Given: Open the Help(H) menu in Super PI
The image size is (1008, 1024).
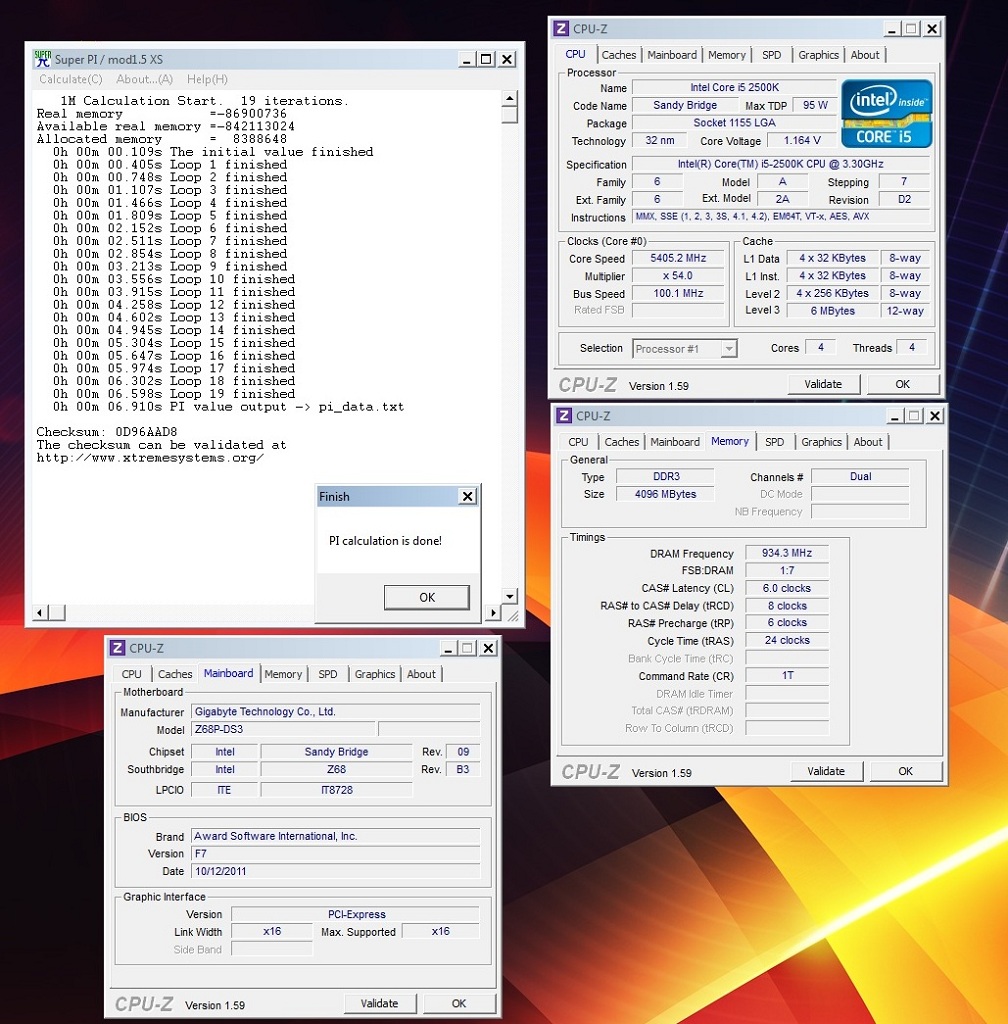Looking at the screenshot, I should click(x=207, y=79).
